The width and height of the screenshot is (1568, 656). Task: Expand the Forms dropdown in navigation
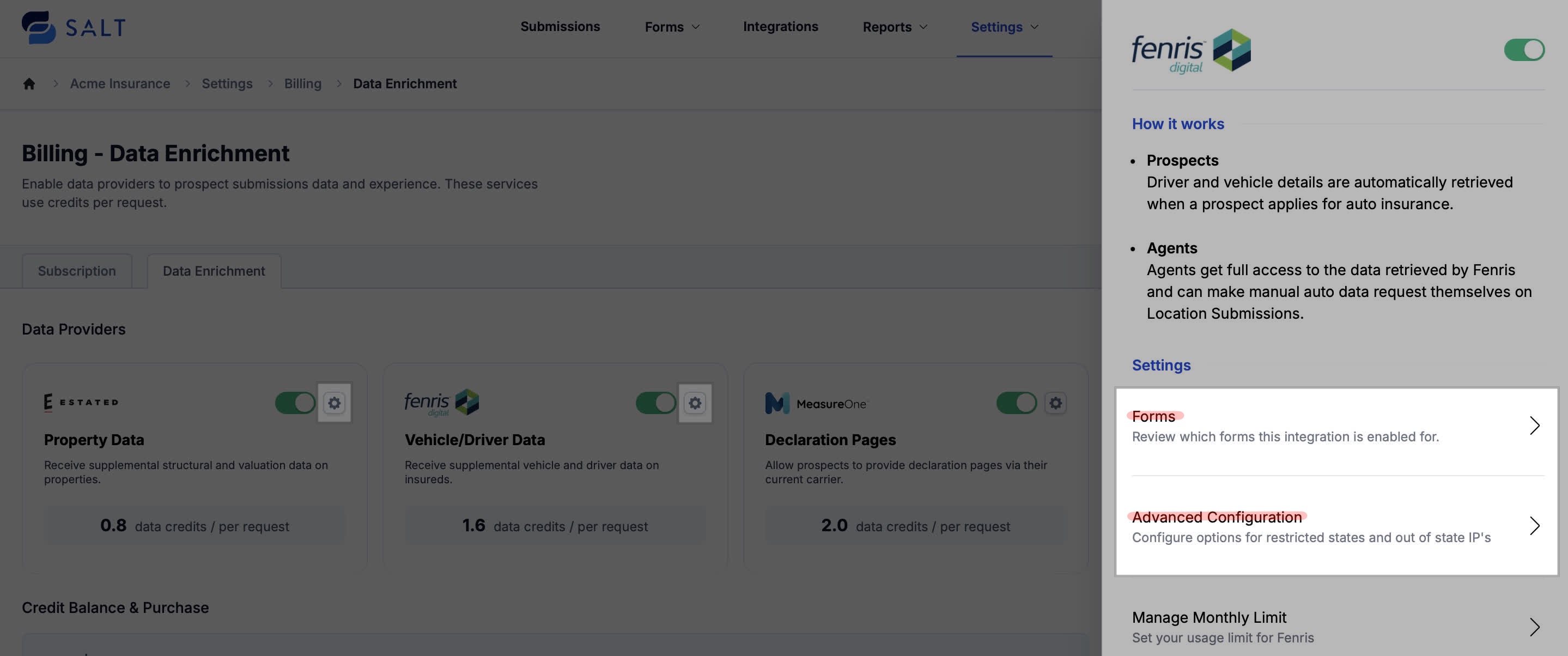pyautogui.click(x=672, y=27)
